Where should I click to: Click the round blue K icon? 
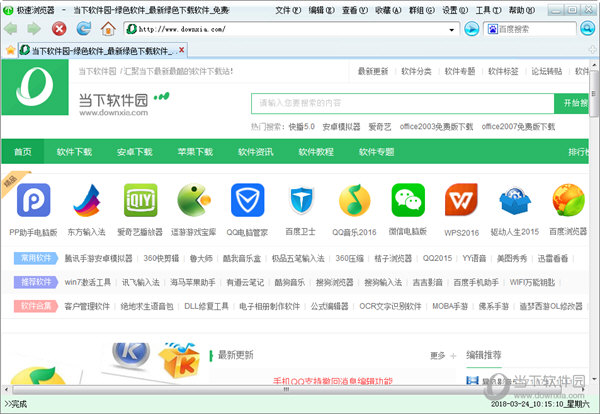click(131, 354)
